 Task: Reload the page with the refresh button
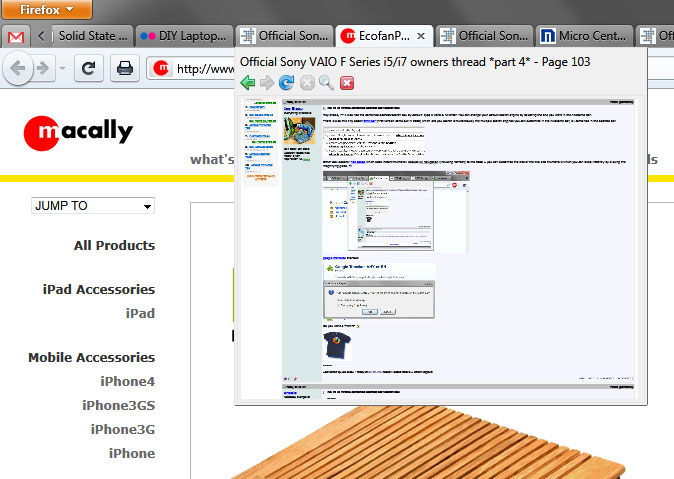[89, 68]
